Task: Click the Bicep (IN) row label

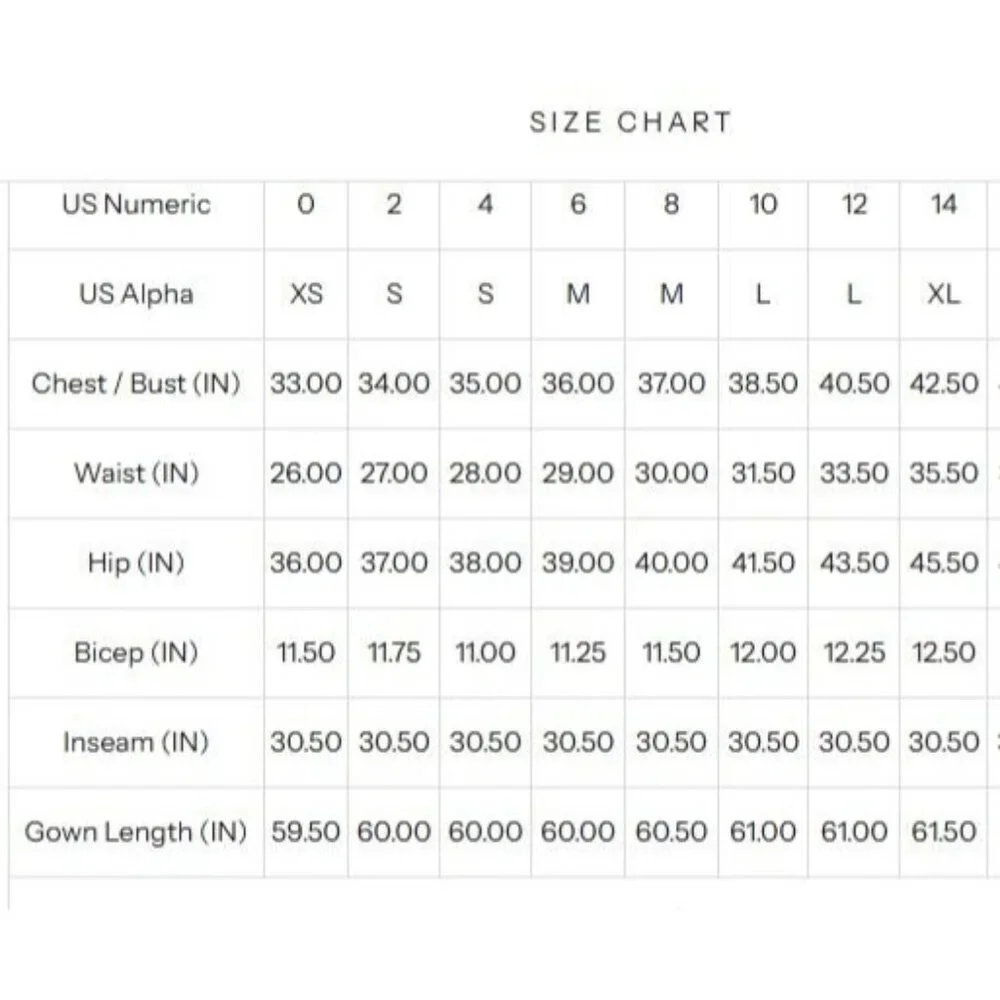Action: pos(136,653)
